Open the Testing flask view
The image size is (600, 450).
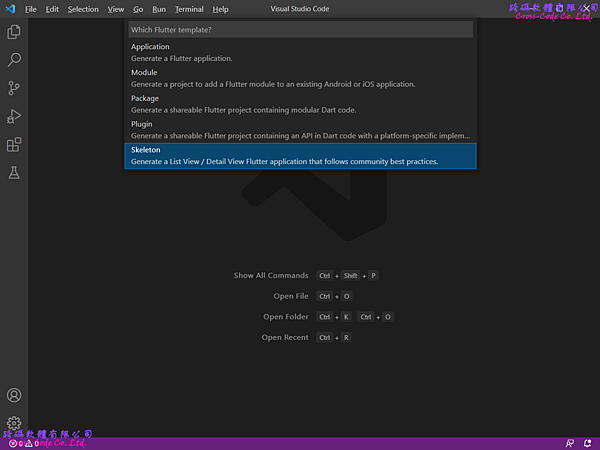[14, 173]
